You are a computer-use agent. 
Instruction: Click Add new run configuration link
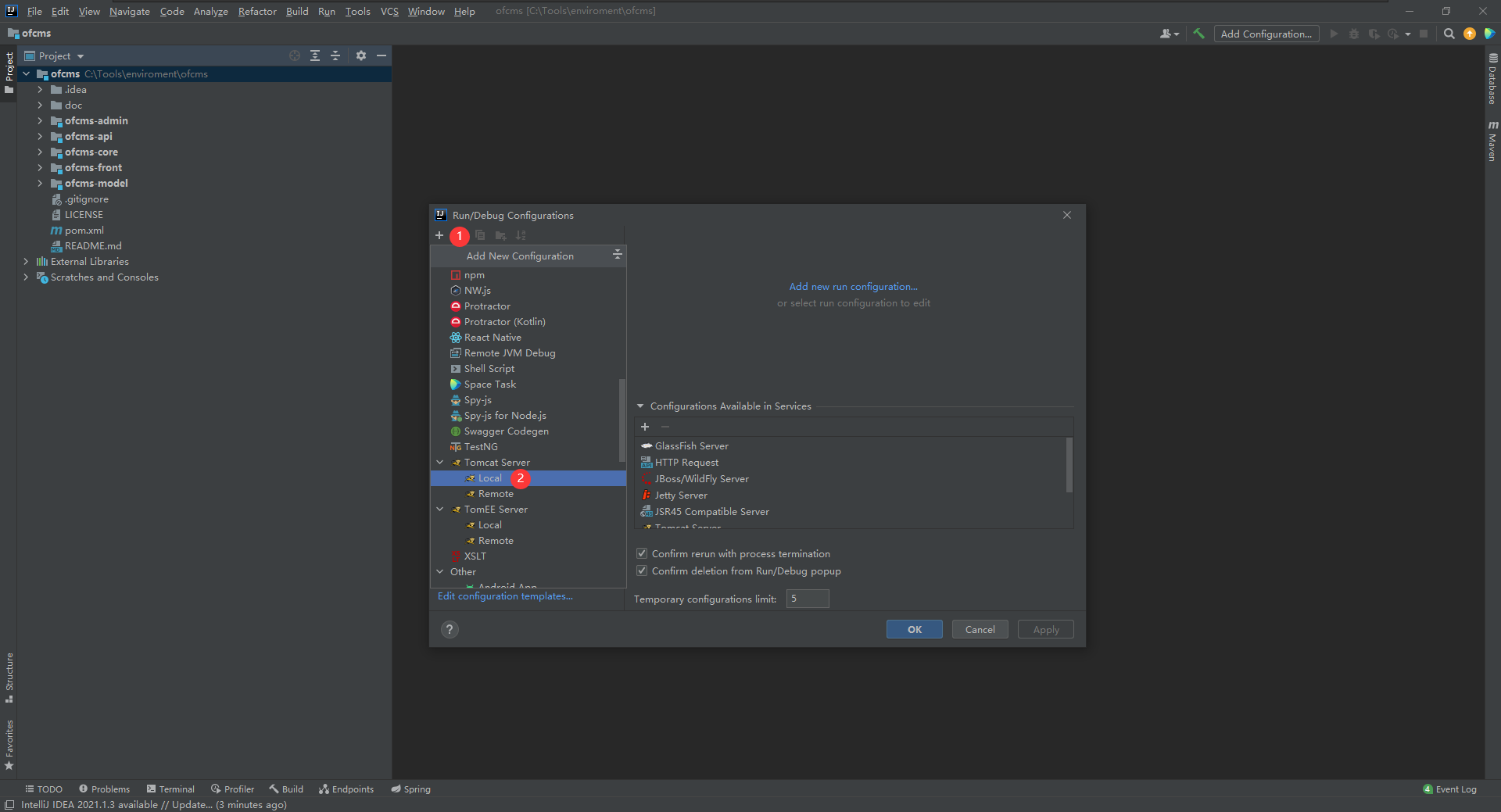[x=853, y=286]
